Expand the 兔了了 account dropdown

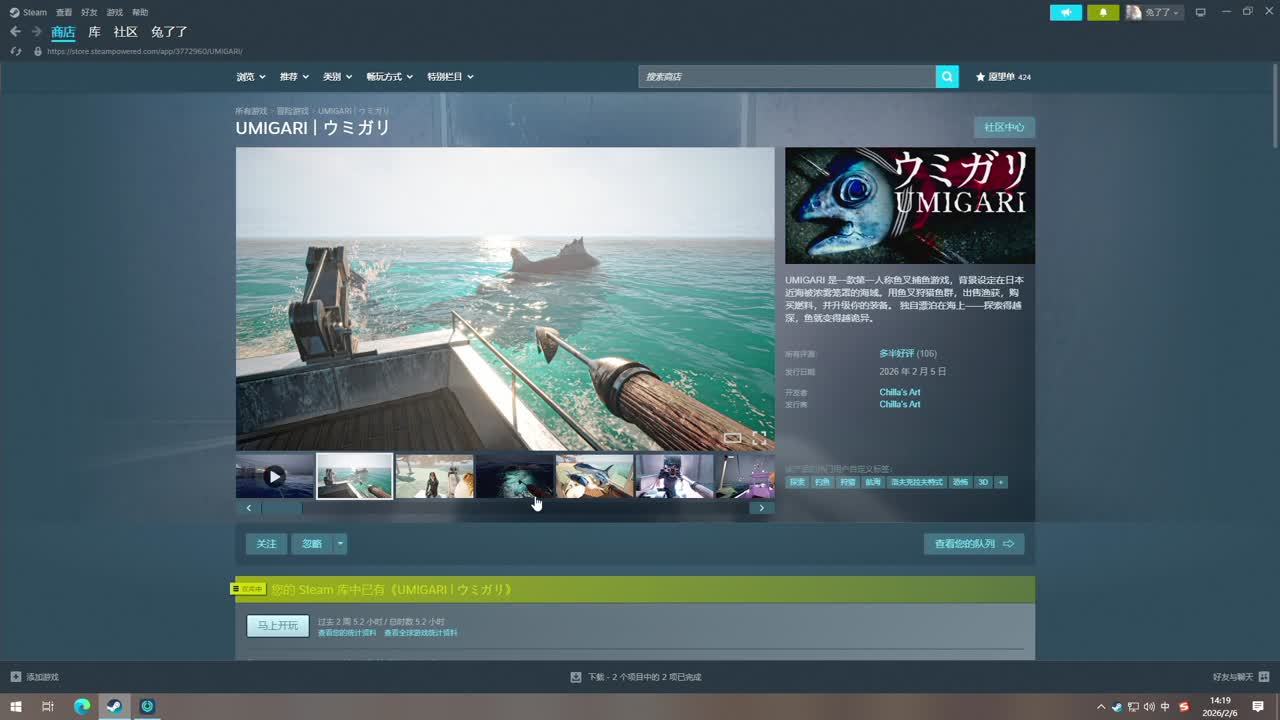click(1155, 12)
